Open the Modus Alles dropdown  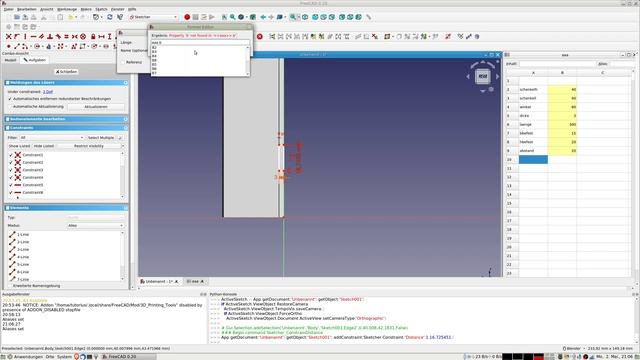[95, 225]
